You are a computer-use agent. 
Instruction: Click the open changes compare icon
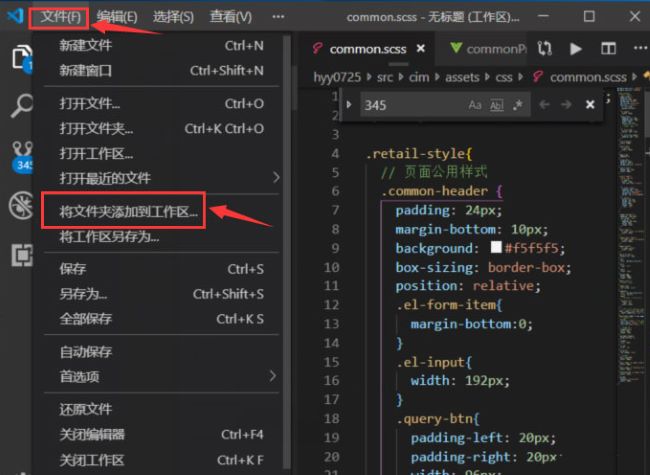[x=545, y=48]
